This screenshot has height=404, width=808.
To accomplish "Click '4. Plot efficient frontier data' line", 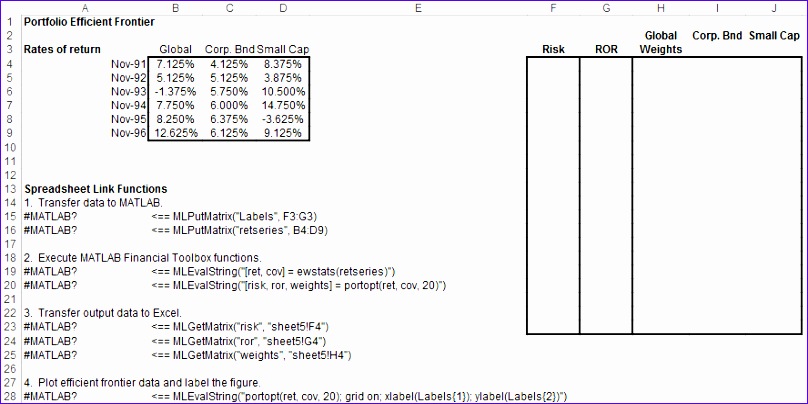I will coord(142,383).
